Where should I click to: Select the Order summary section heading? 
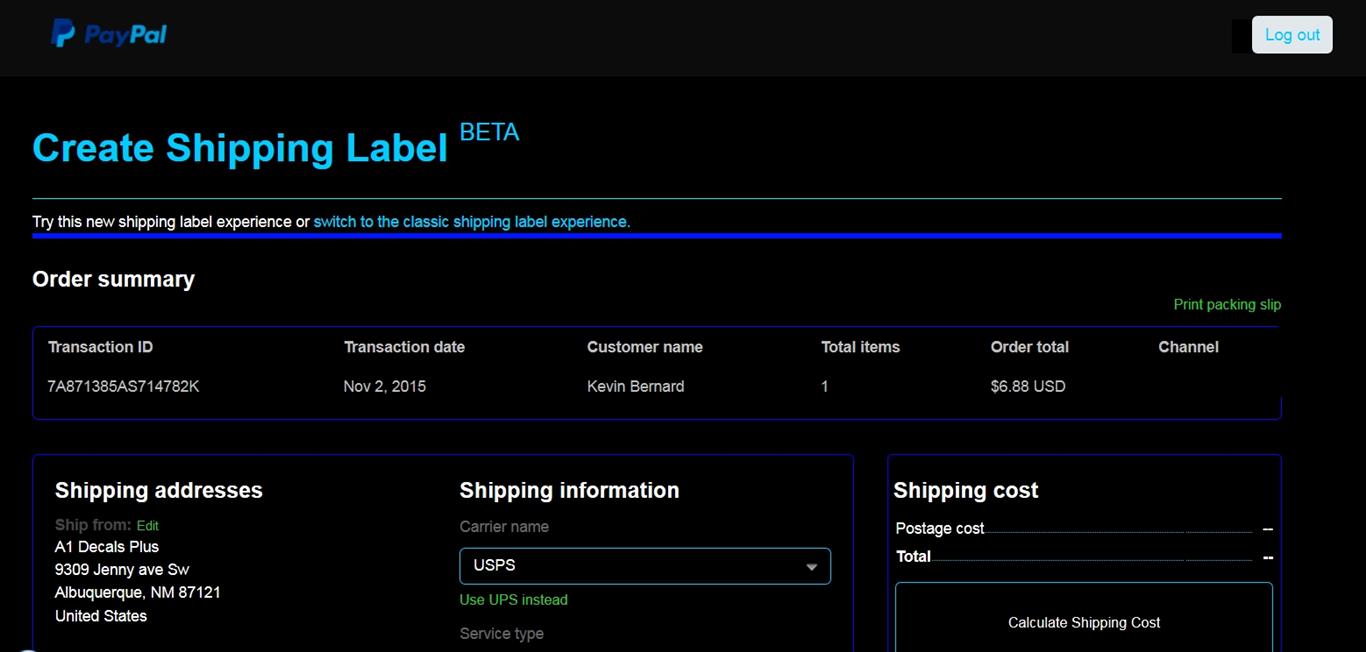[x=113, y=279]
